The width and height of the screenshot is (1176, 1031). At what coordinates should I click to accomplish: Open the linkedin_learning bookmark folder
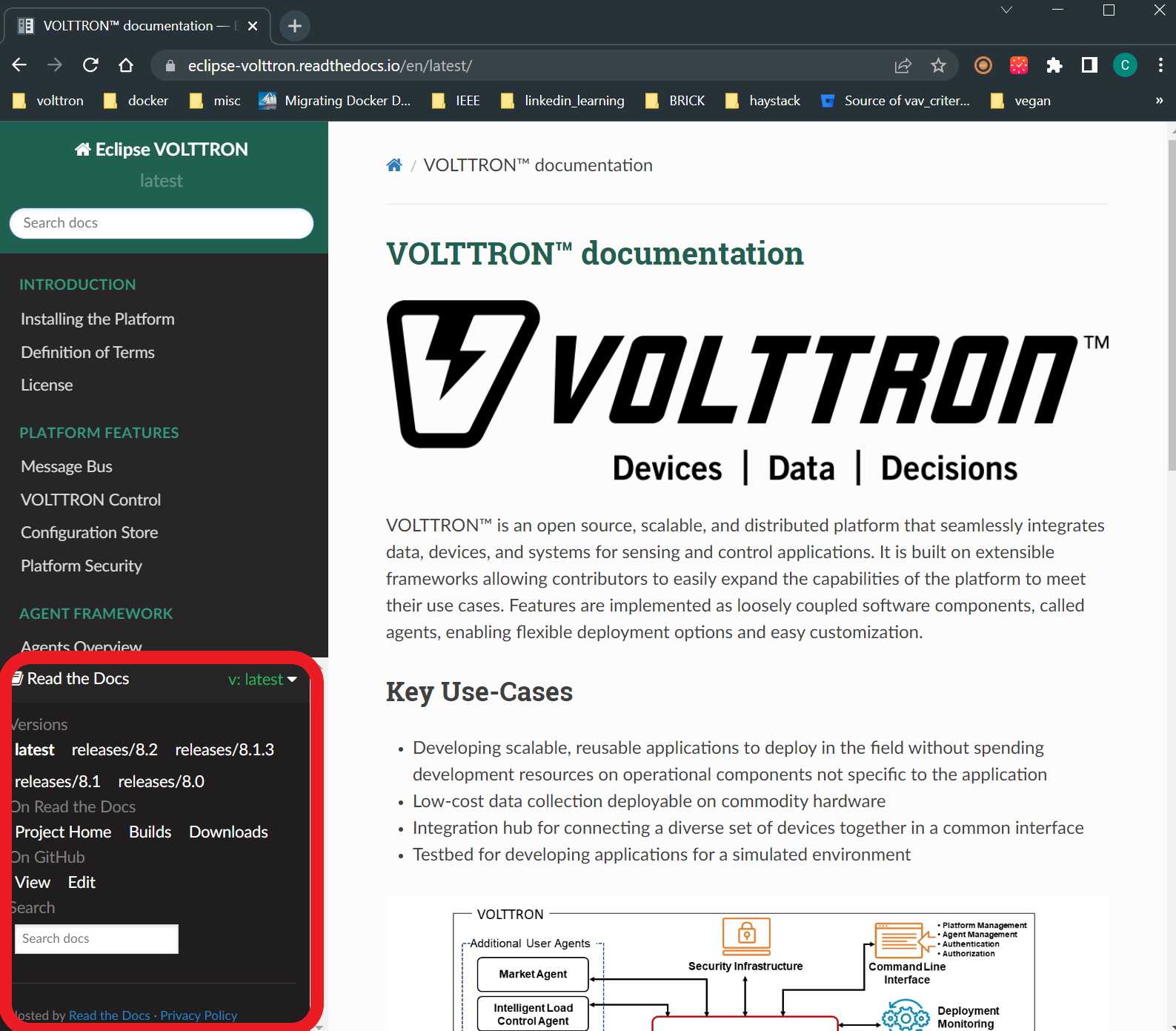562,101
